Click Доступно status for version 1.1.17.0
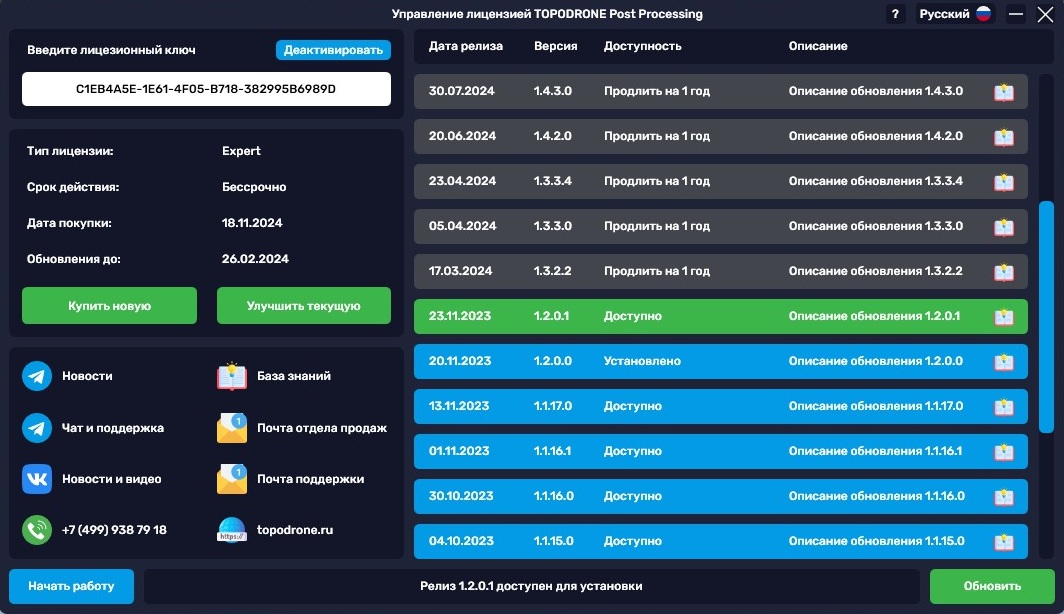Viewport: 1064px width, 614px height. coord(633,406)
